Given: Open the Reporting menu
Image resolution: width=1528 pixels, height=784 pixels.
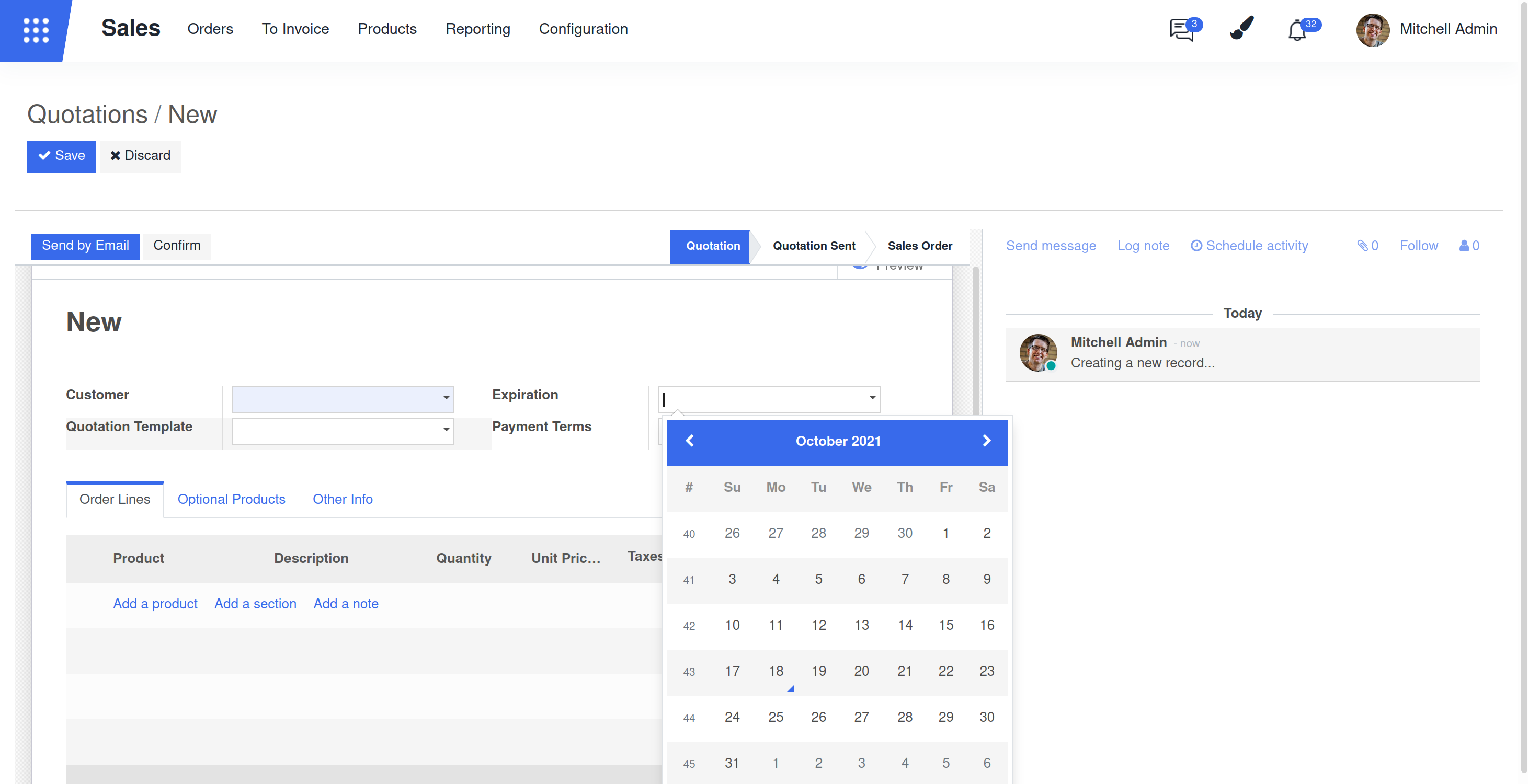Looking at the screenshot, I should (x=477, y=29).
